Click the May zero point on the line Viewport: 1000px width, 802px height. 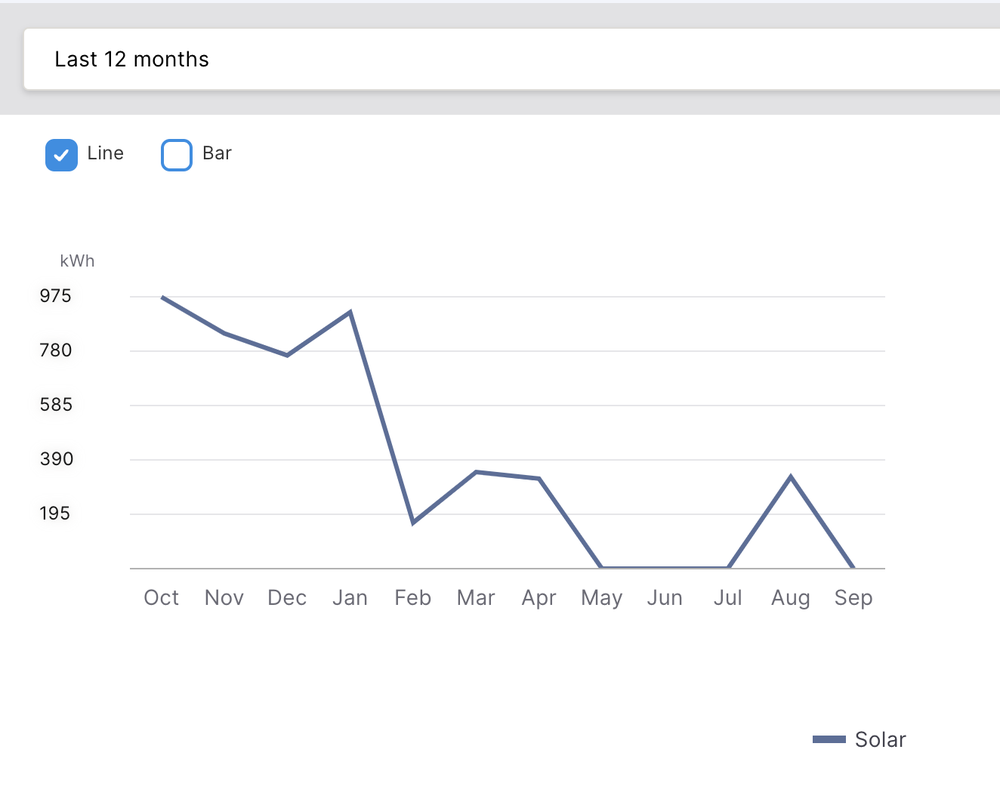point(602,567)
